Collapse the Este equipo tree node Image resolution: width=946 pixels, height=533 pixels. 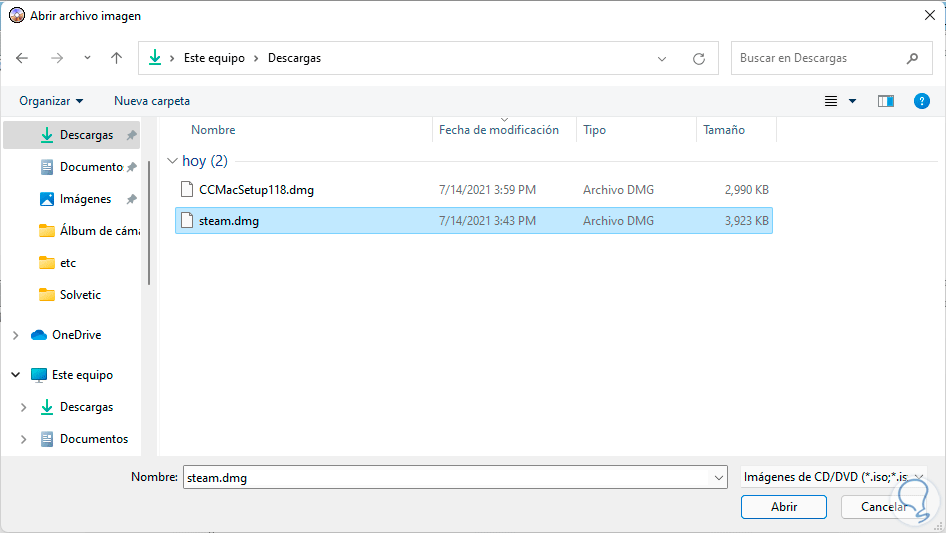(15, 375)
